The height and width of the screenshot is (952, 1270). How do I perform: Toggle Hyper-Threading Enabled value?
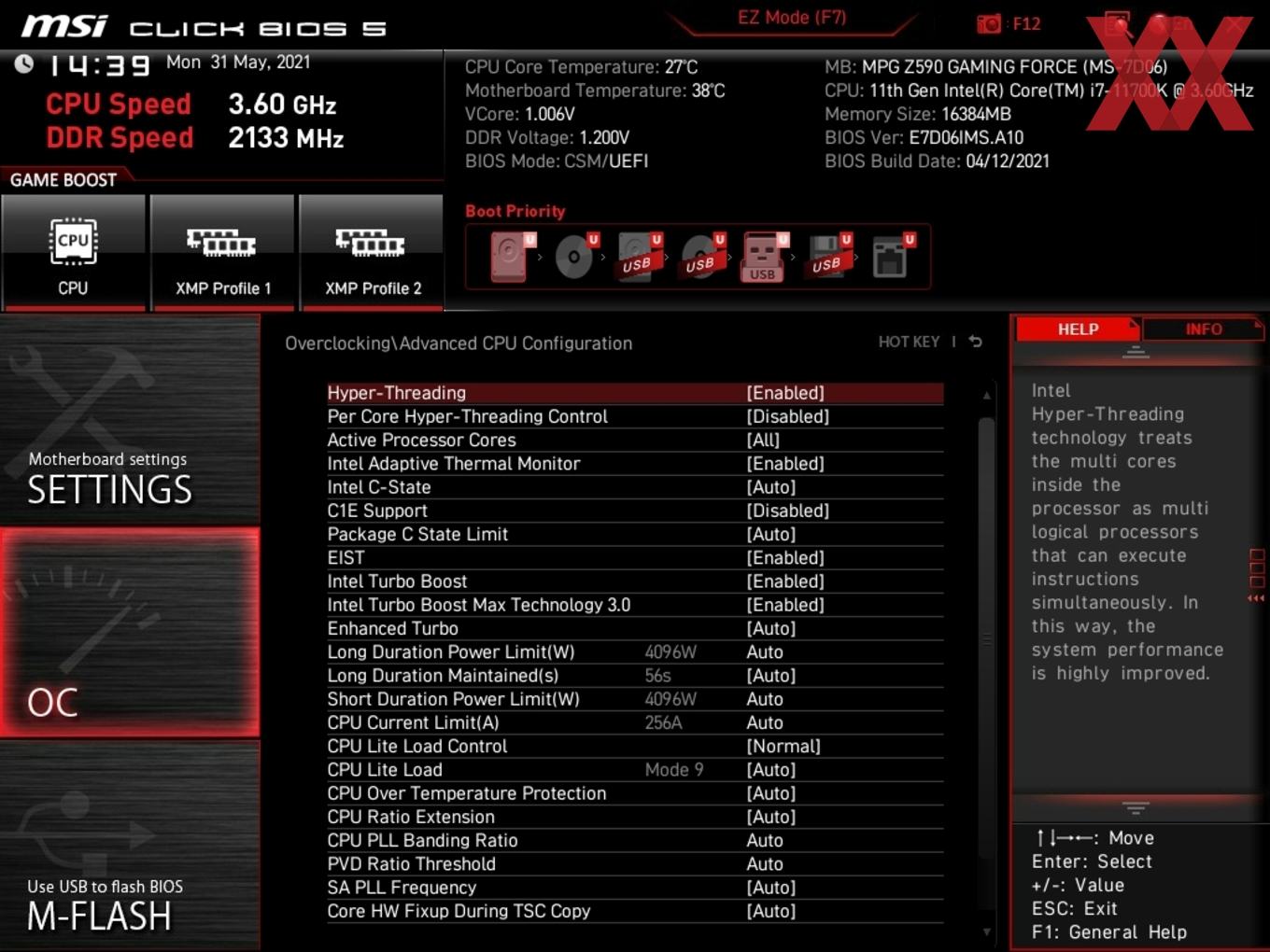coord(785,393)
